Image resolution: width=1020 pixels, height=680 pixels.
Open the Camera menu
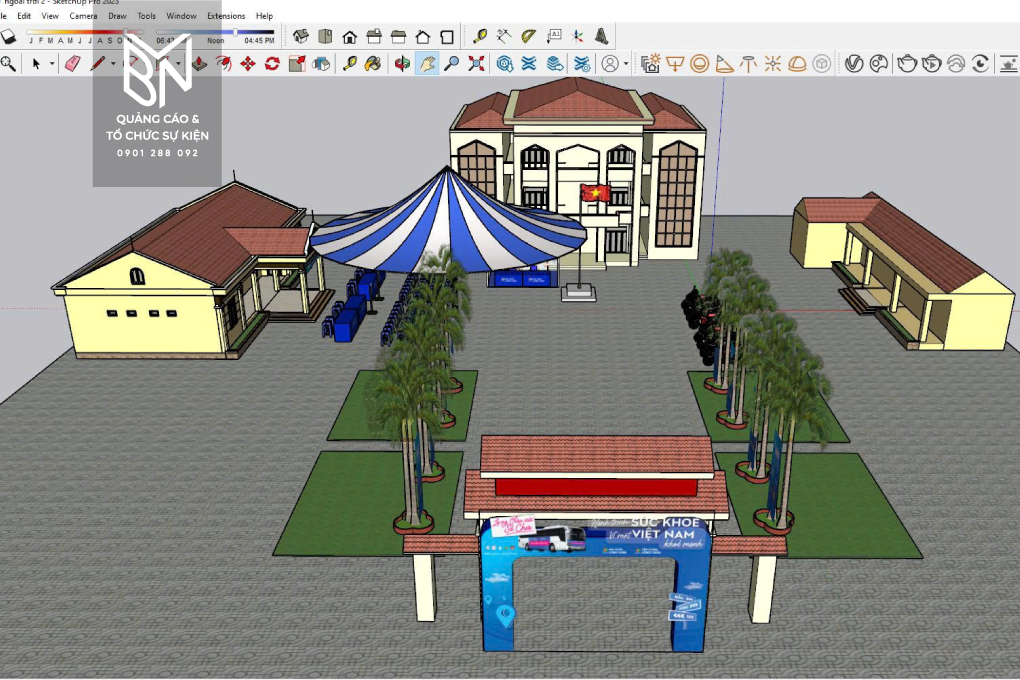pyautogui.click(x=83, y=16)
